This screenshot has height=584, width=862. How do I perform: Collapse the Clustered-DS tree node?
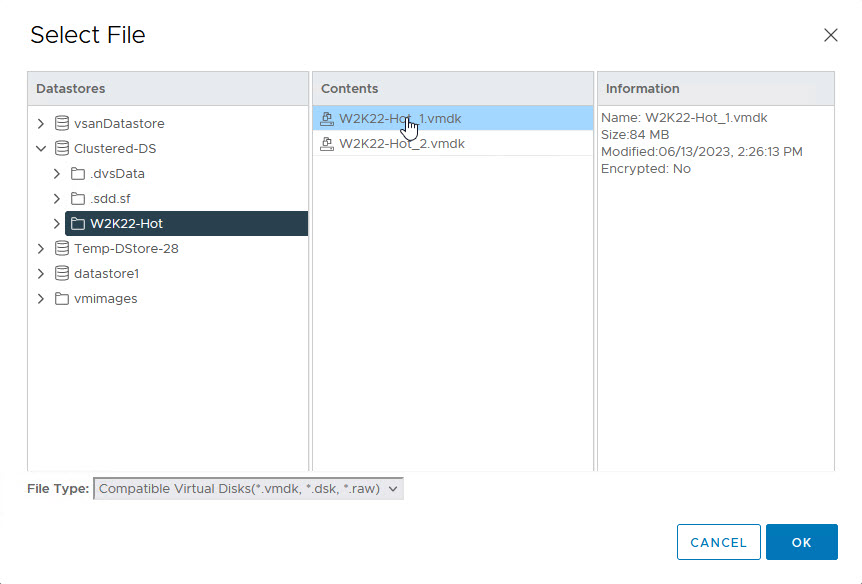click(41, 149)
